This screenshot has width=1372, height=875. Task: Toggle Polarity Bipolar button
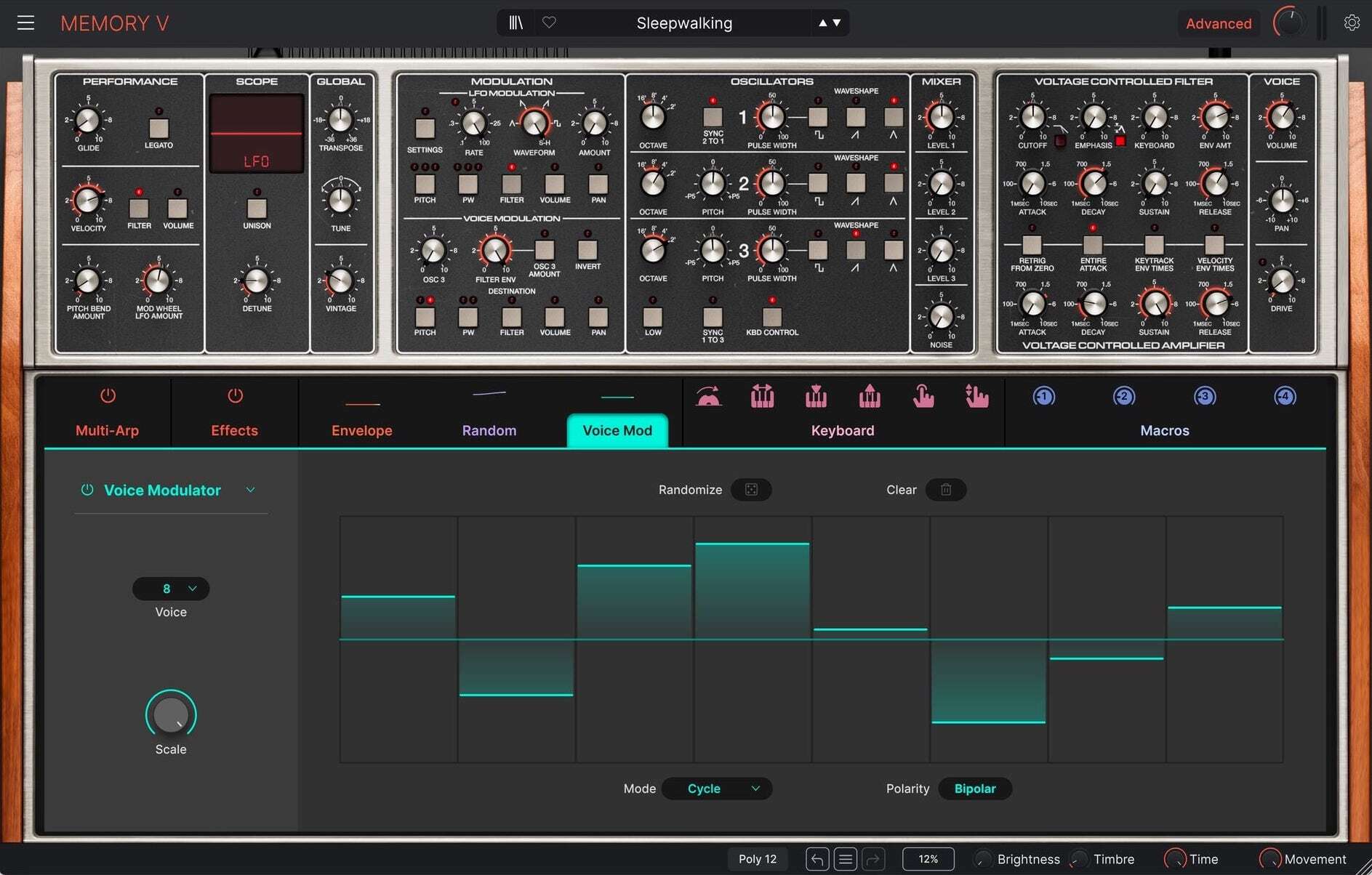[975, 789]
